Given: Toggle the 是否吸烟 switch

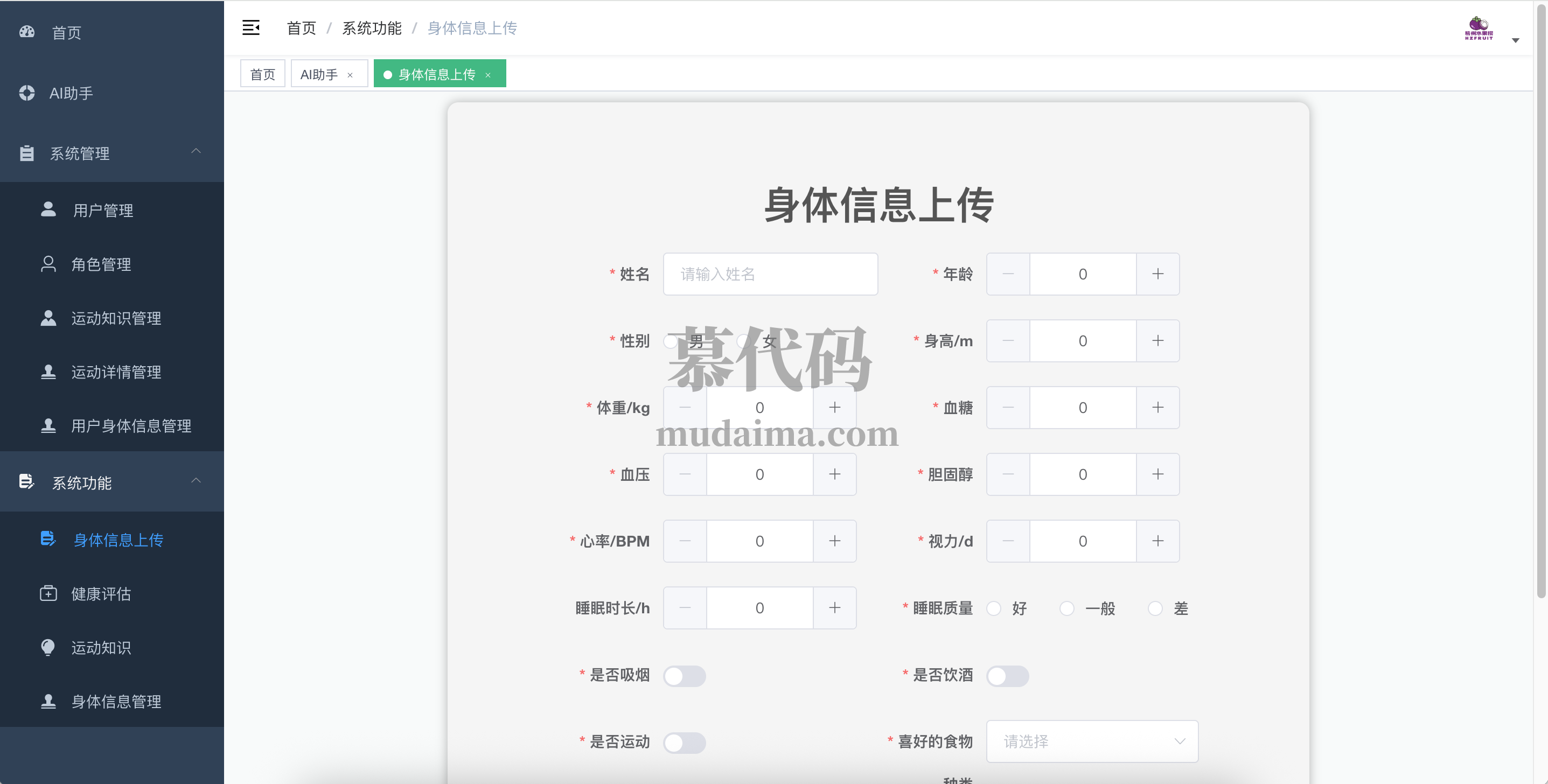Looking at the screenshot, I should [x=684, y=676].
